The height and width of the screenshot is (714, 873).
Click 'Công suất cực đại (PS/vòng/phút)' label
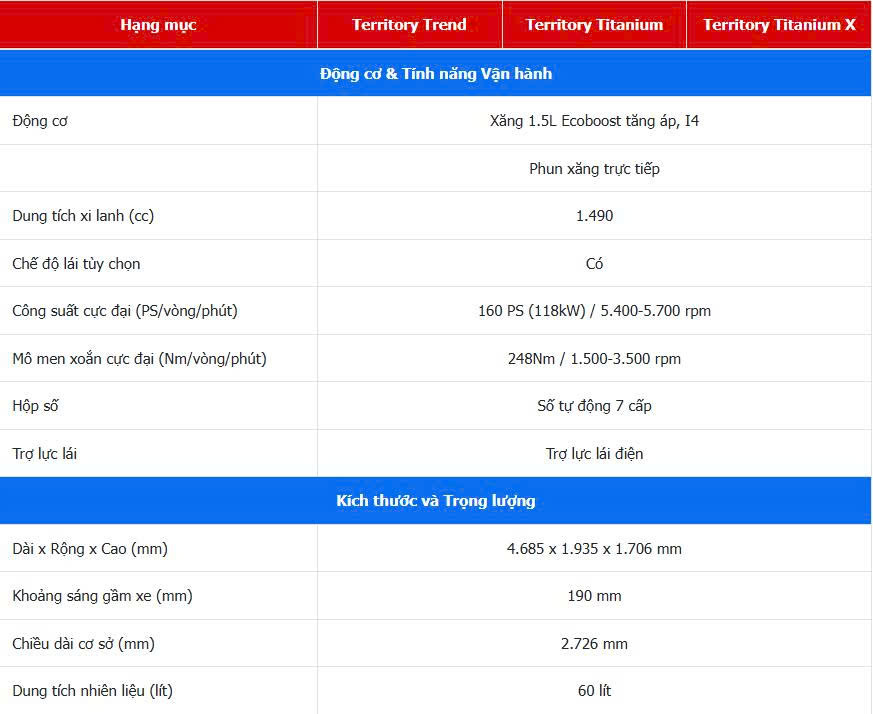pos(125,311)
